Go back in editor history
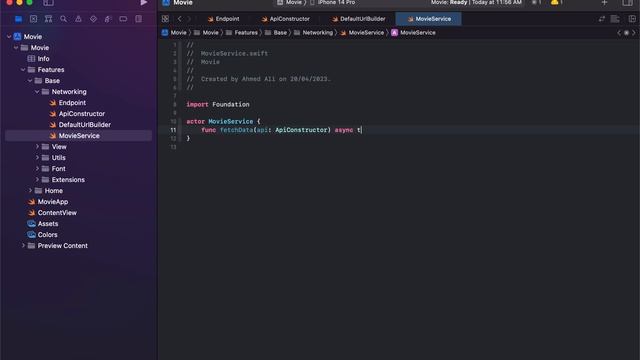Image resolution: width=640 pixels, height=360 pixels. pos(180,19)
